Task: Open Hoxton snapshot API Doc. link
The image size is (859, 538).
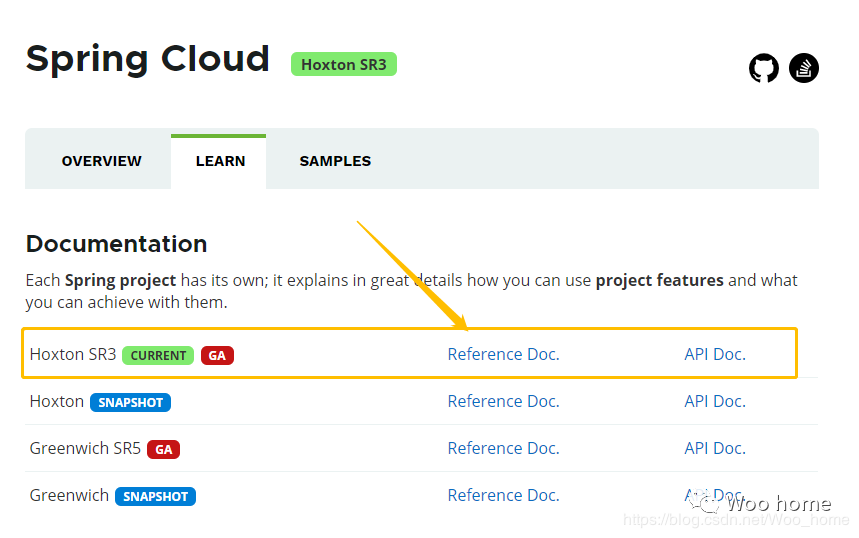Action: coord(715,401)
